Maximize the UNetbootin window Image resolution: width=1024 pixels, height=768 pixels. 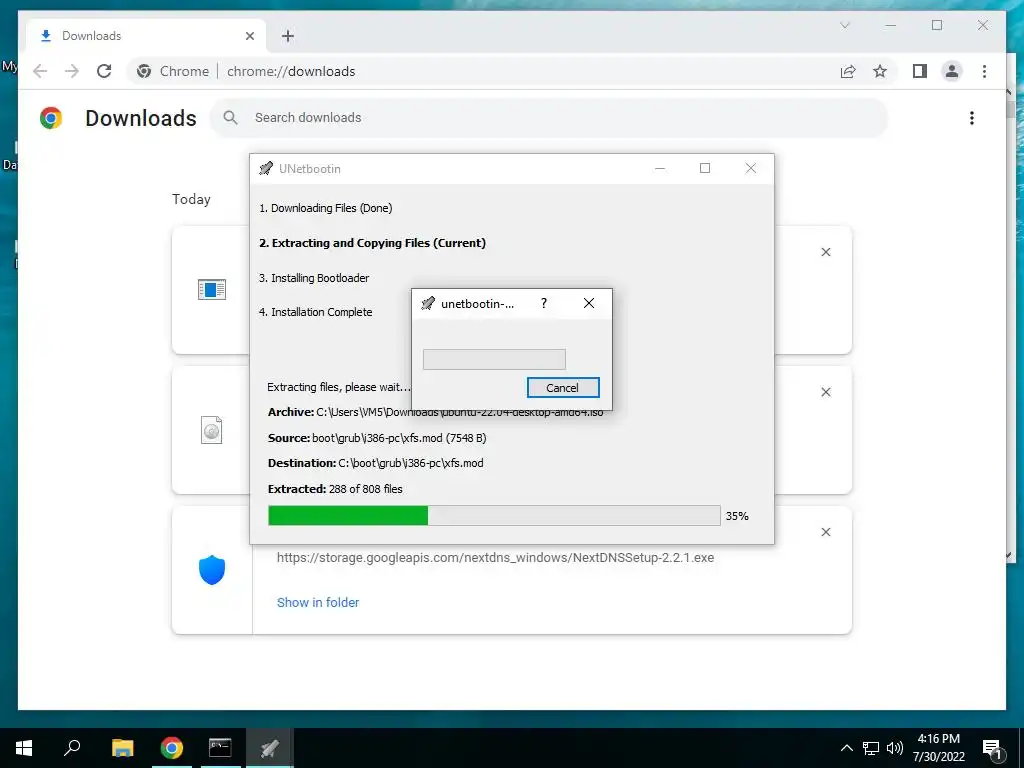click(x=705, y=168)
